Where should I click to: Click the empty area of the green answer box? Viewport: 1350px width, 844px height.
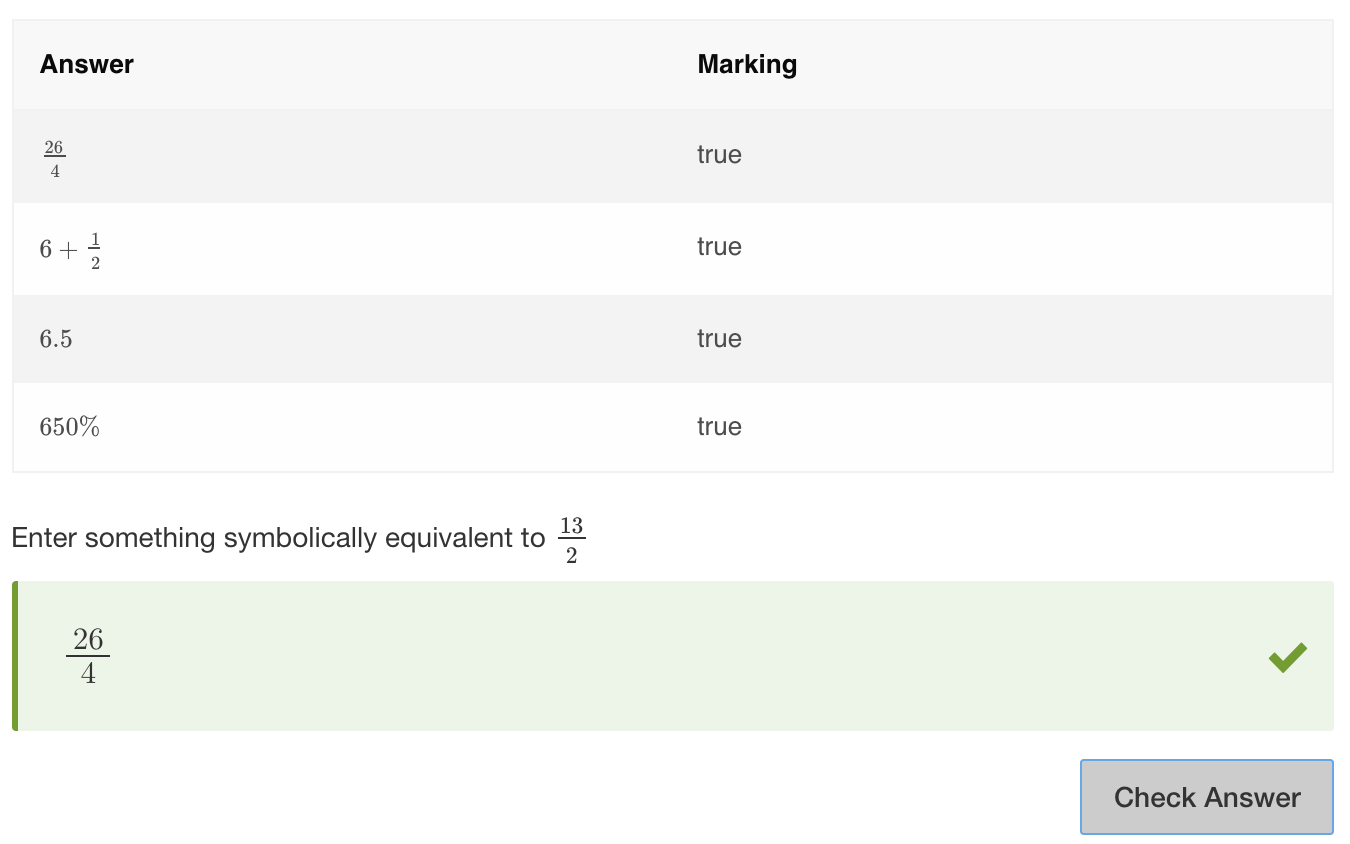(x=680, y=656)
